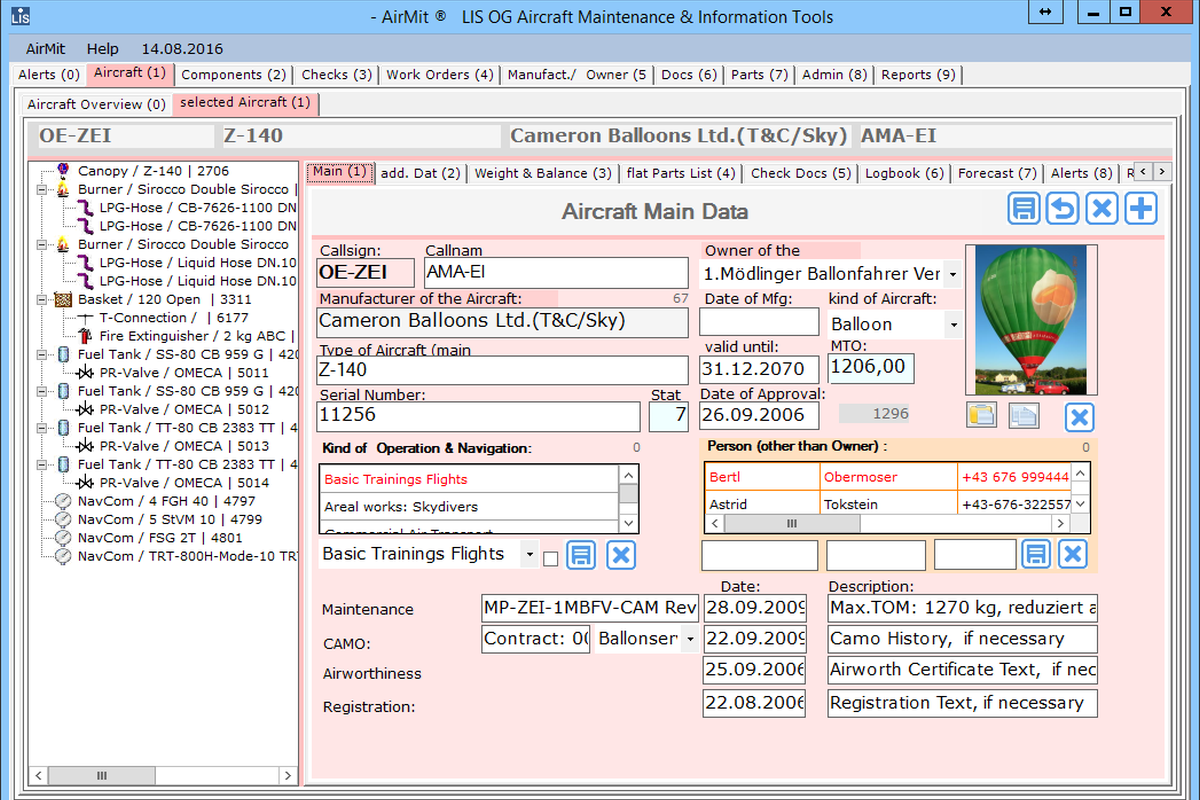The height and width of the screenshot is (800, 1200).
Task: Save the Person (other than Owner) entry
Action: pos(1036,554)
